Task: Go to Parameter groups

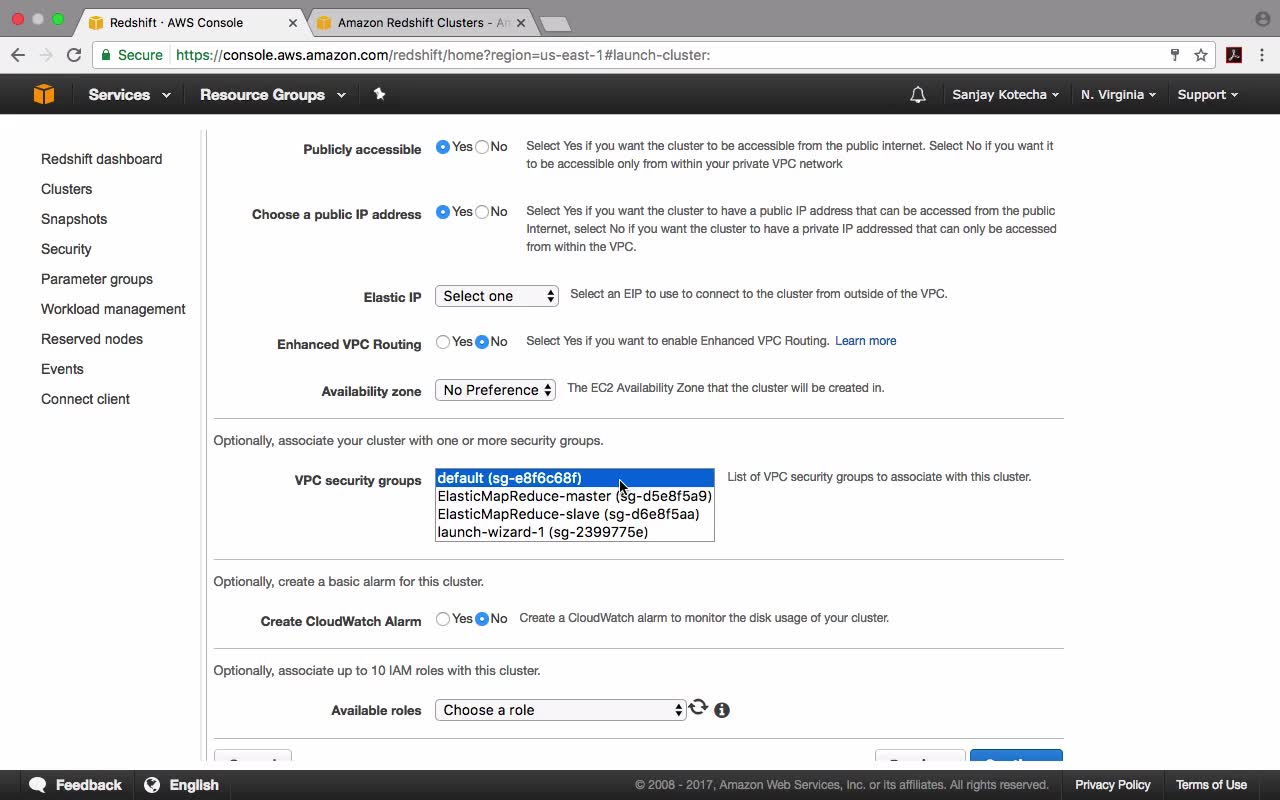Action: click(x=97, y=279)
